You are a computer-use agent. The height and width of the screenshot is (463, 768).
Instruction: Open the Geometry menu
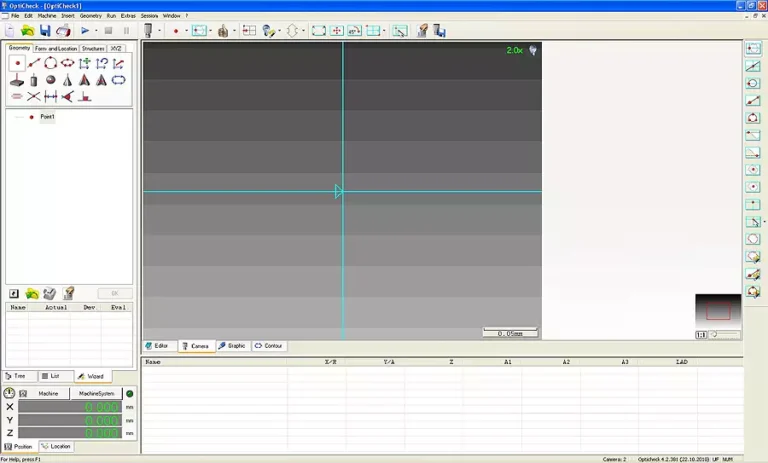coord(90,16)
